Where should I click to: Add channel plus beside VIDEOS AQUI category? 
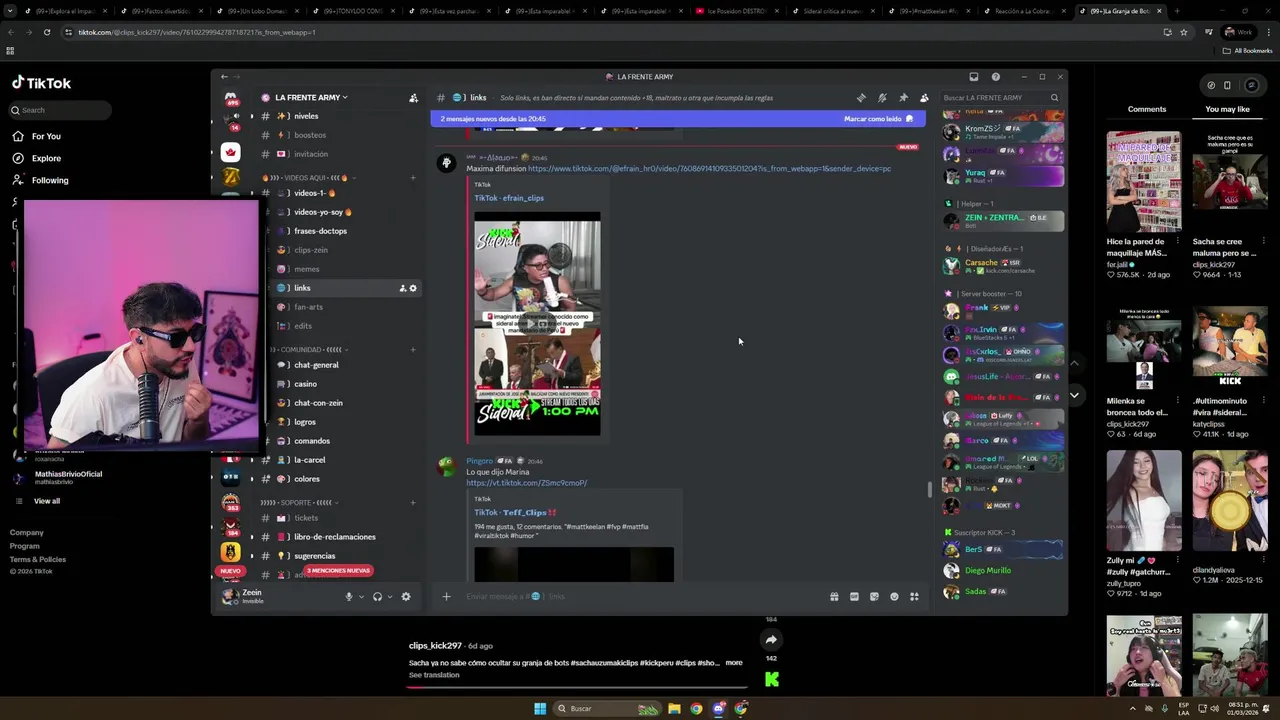[x=413, y=178]
